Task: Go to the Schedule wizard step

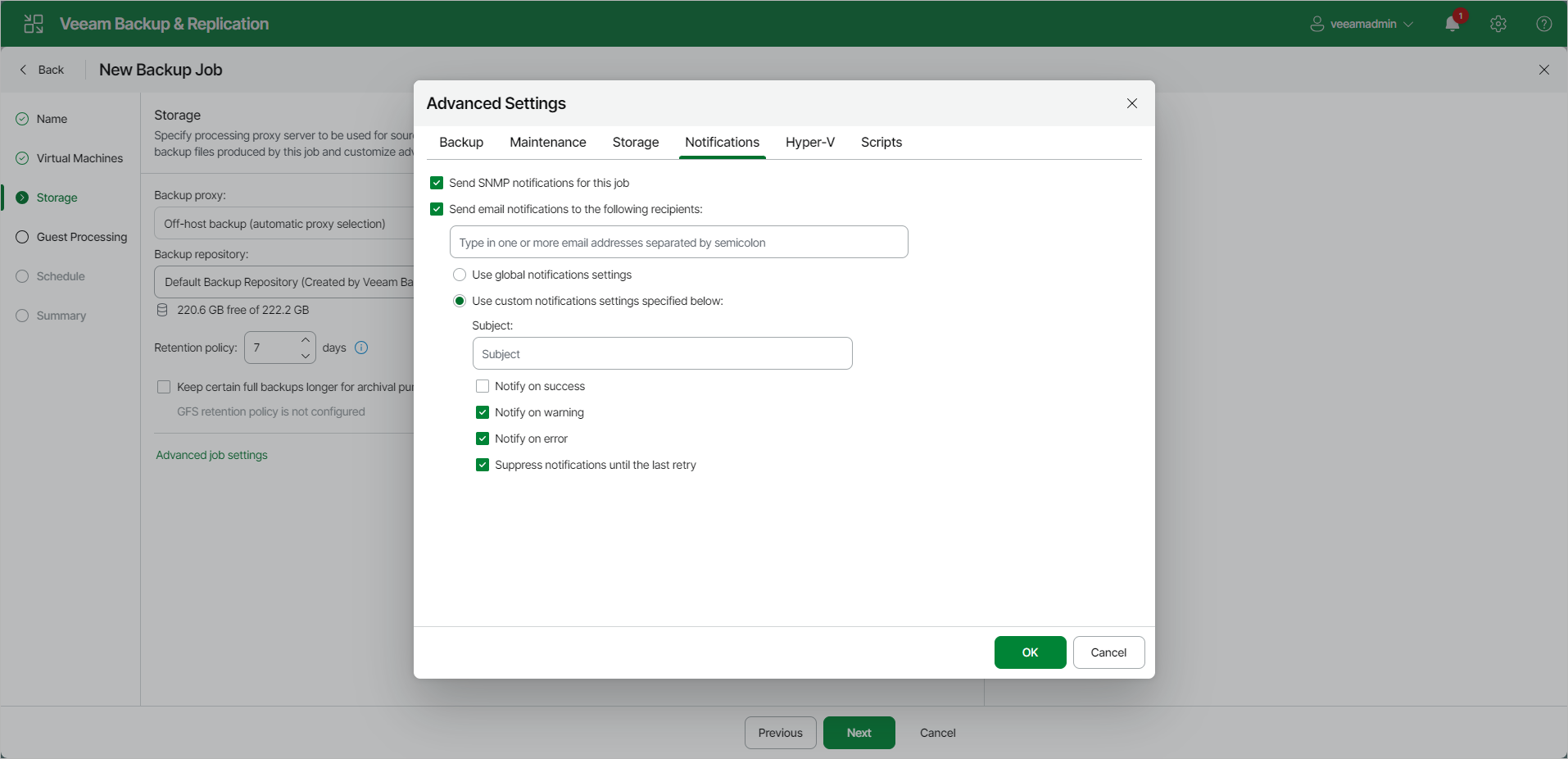Action: (61, 276)
